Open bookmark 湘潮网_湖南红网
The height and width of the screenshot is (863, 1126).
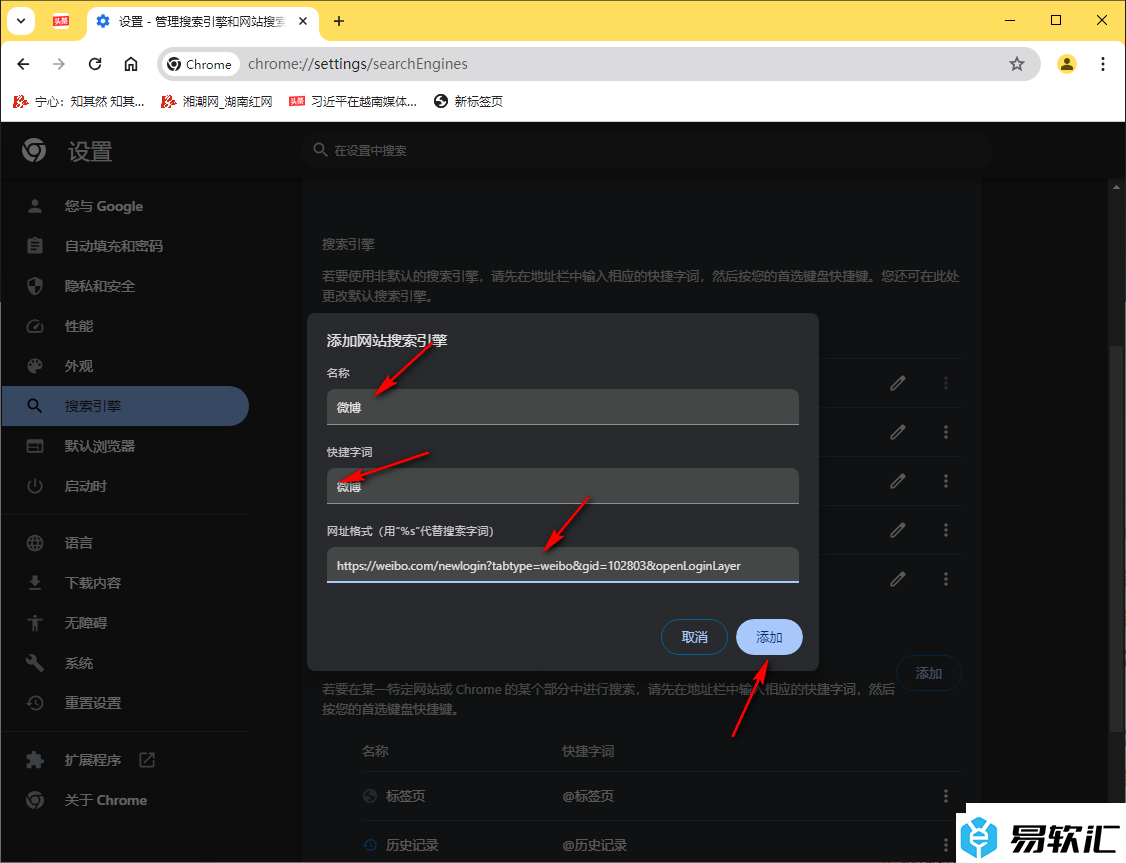217,101
